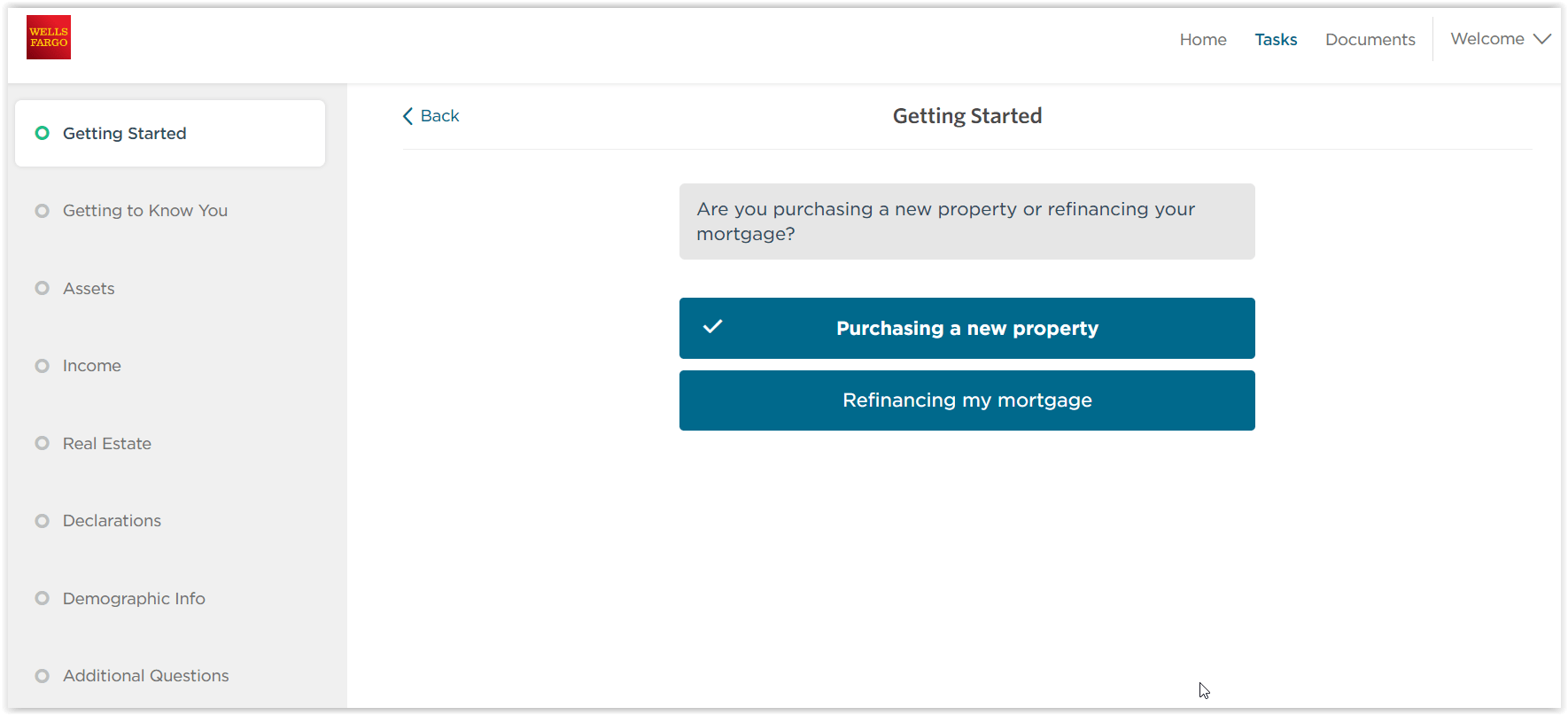Click the green Getting Started status circle

pyautogui.click(x=42, y=133)
